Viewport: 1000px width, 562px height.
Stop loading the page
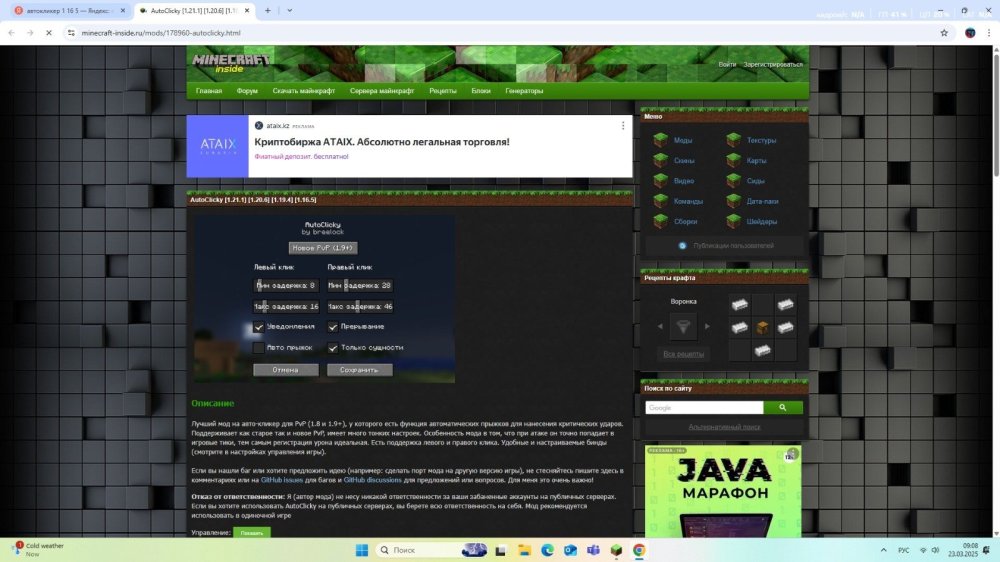tap(48, 33)
